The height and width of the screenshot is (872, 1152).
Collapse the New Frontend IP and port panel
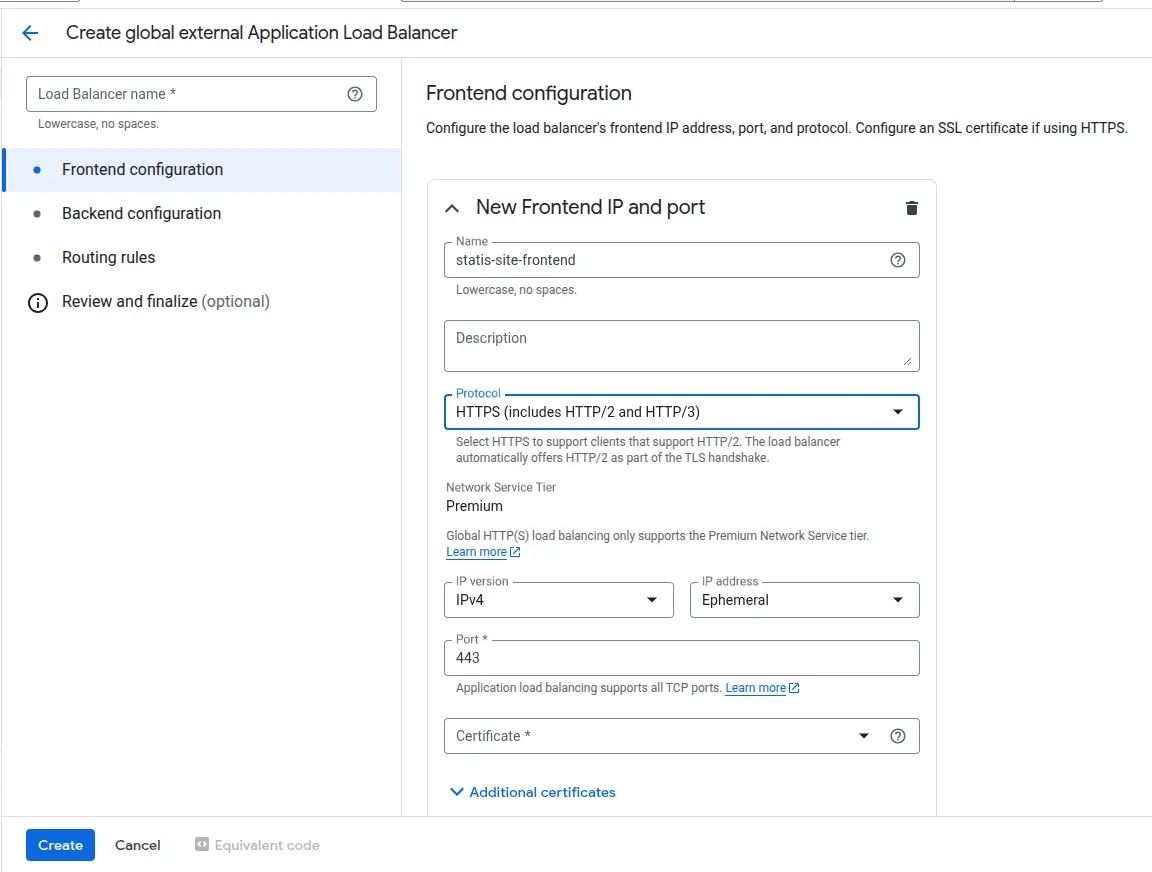pyautogui.click(x=451, y=207)
